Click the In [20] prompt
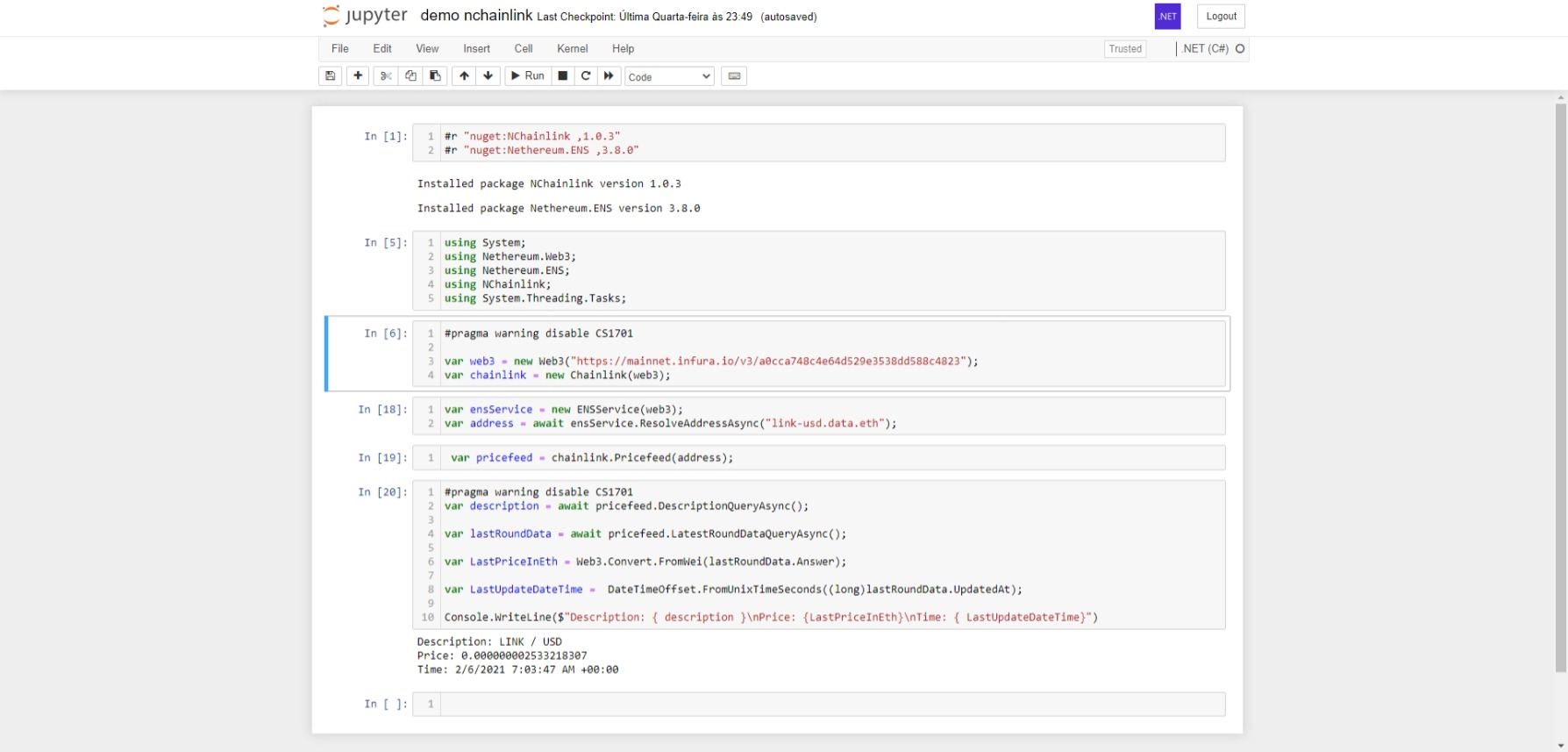Image resolution: width=1568 pixels, height=752 pixels. click(x=383, y=492)
